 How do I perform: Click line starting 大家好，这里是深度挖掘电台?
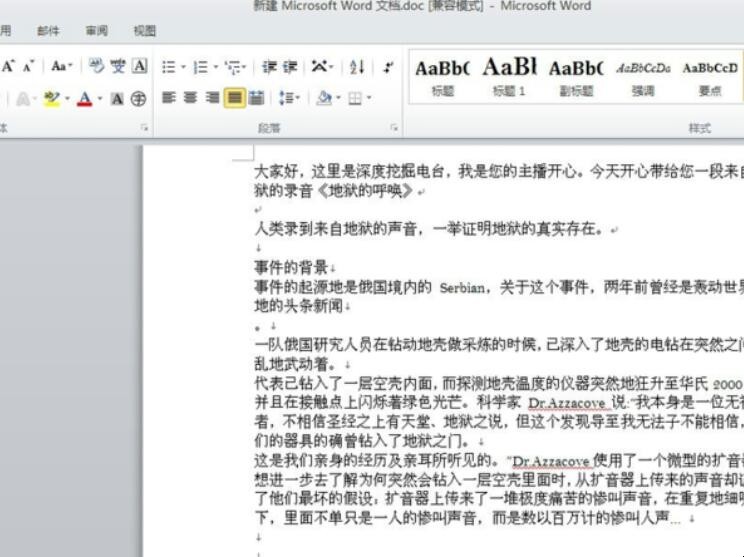pos(499,172)
